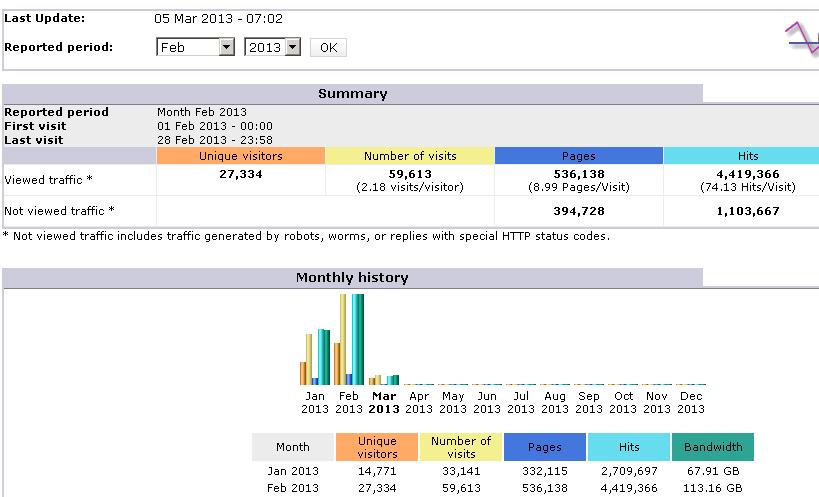Click the Last visit date 28 Feb 2013 - 23:58
This screenshot has width=819, height=497.
[x=215, y=140]
